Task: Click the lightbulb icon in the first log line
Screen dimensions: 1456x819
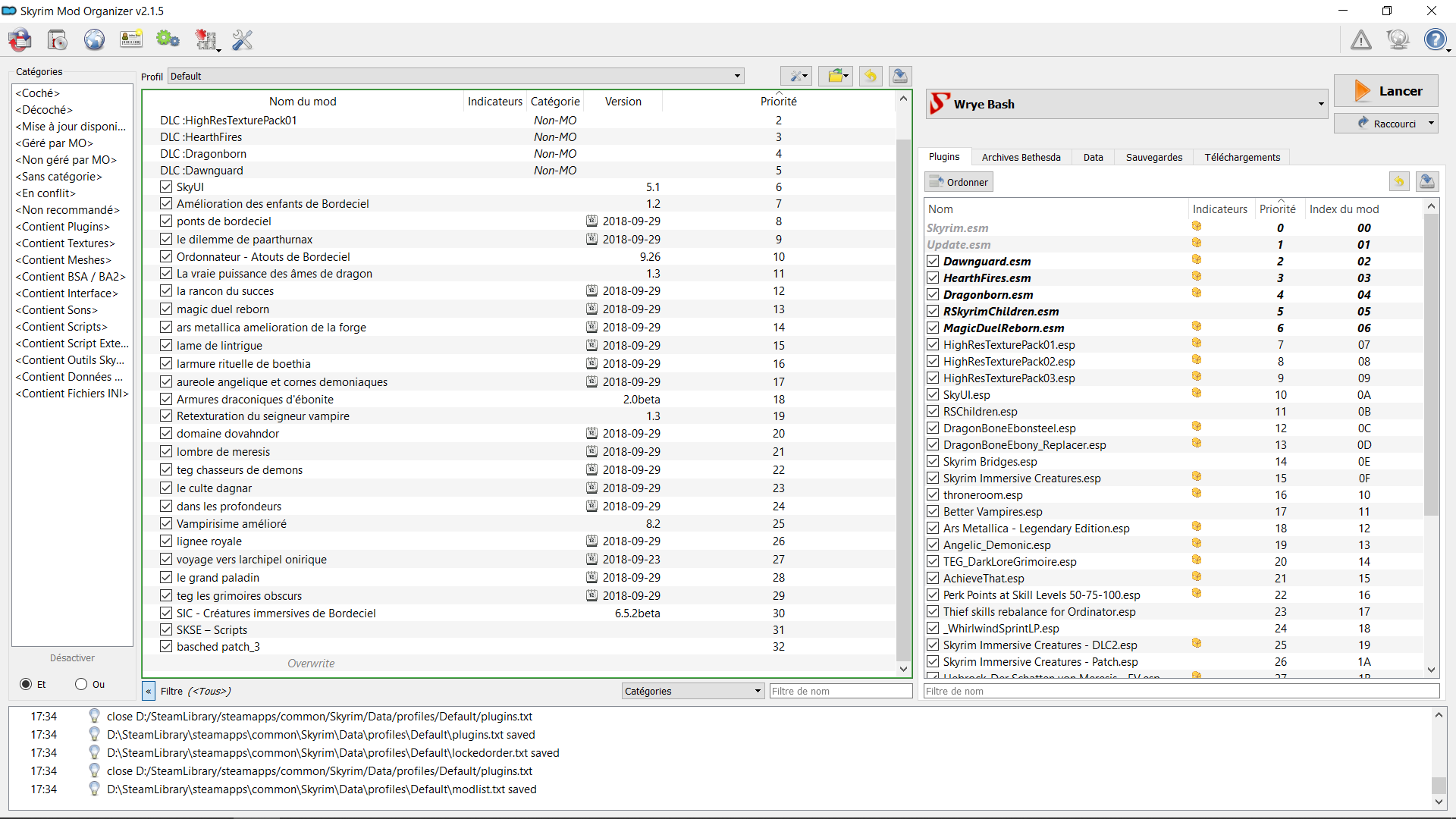Action: (x=94, y=715)
